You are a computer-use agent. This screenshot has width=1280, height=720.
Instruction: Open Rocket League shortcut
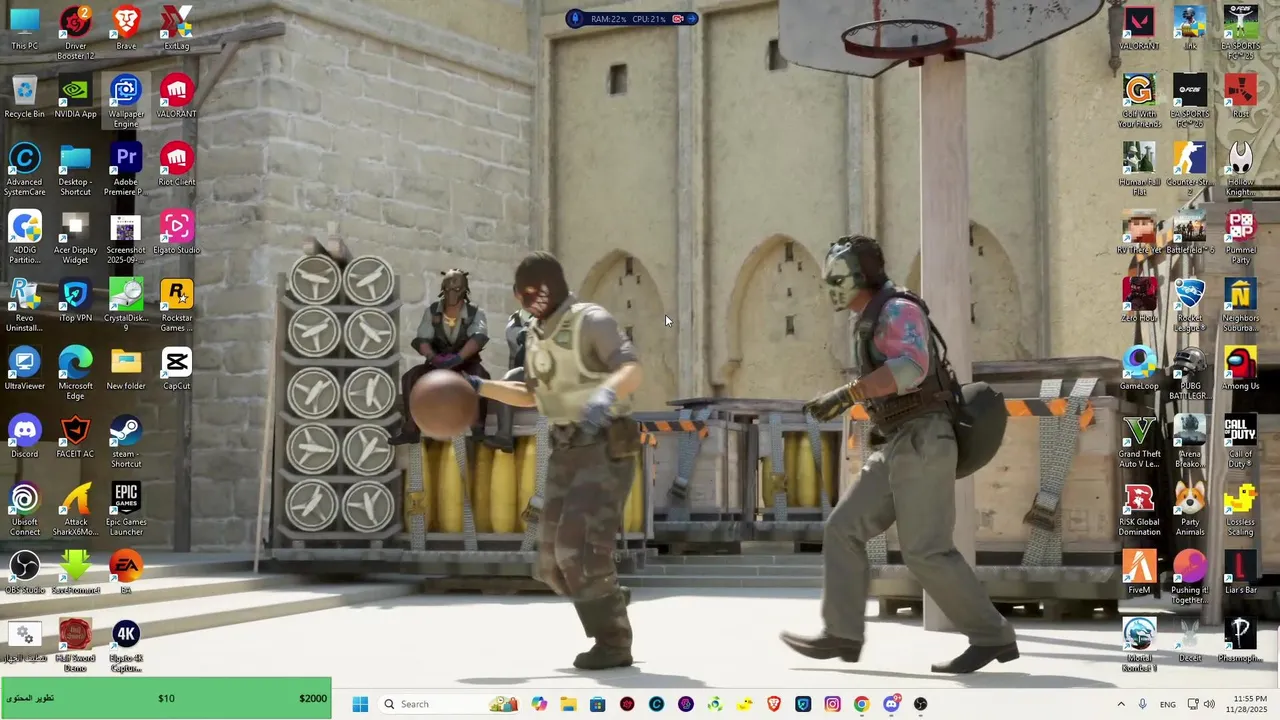point(1190,304)
